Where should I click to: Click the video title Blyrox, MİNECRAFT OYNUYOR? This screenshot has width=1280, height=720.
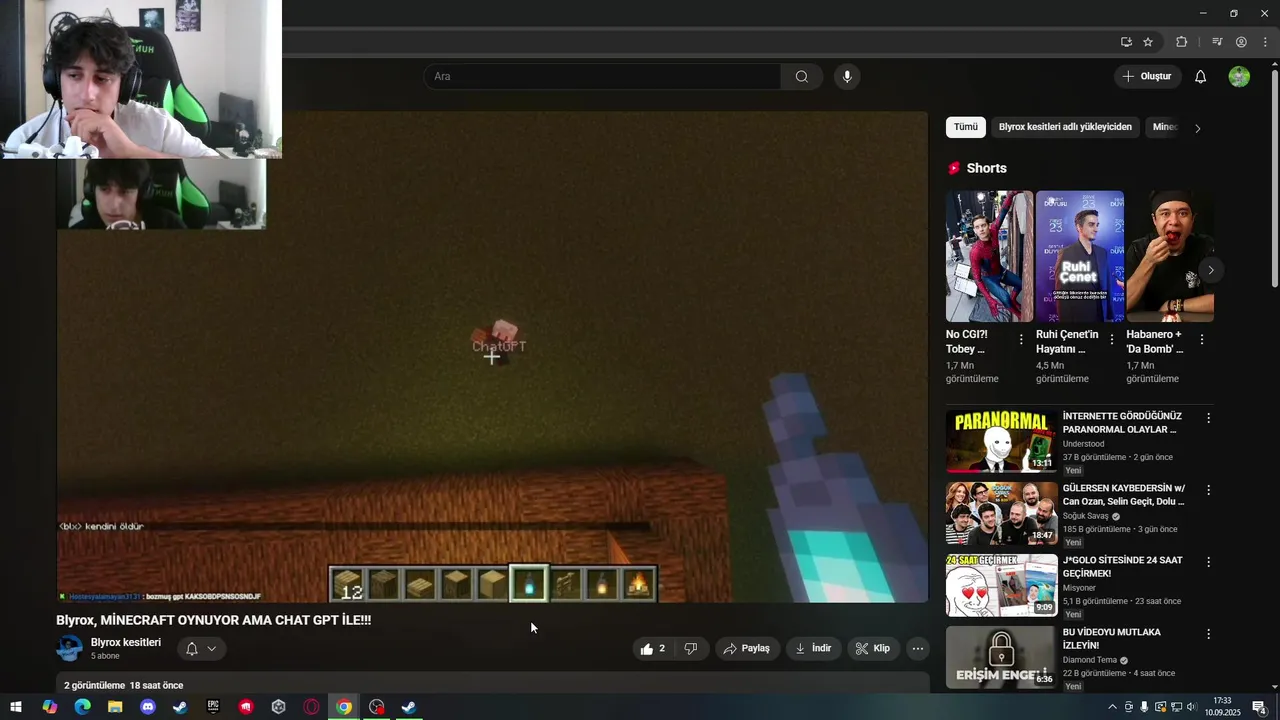pos(213,620)
